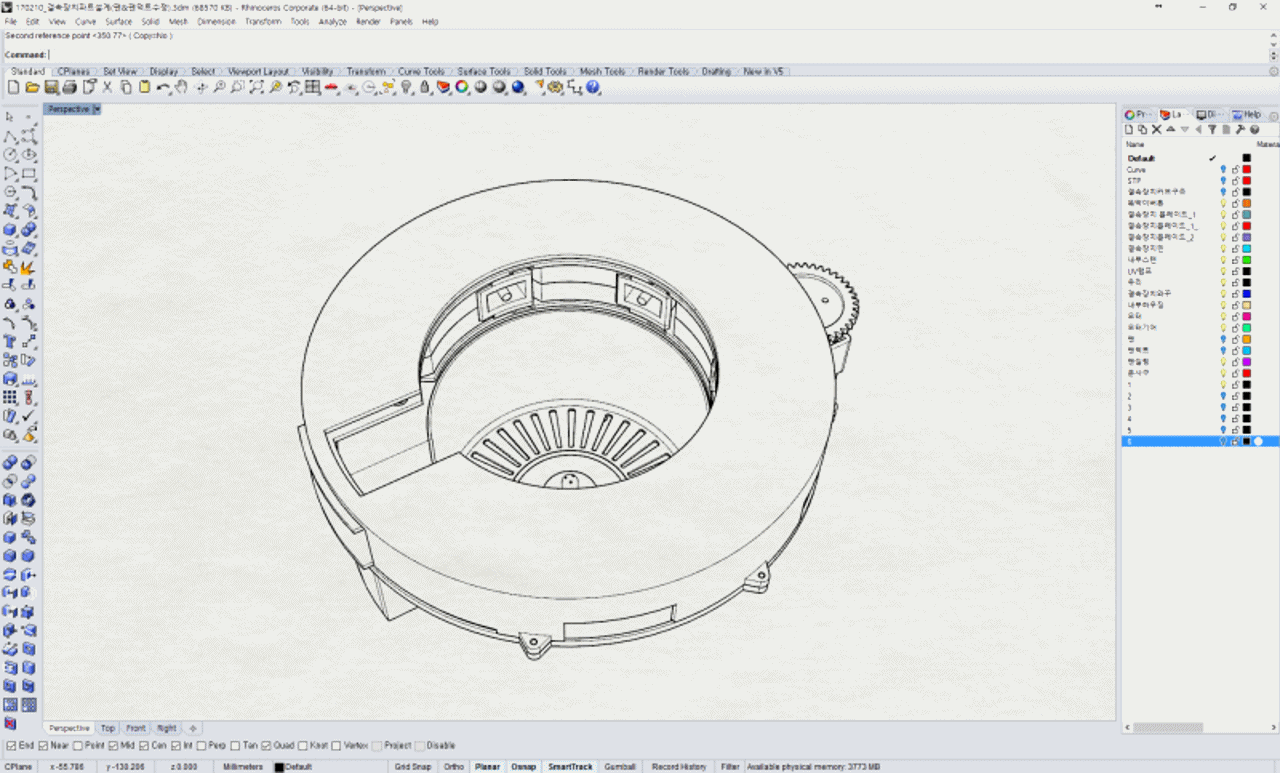The height and width of the screenshot is (773, 1280).
Task: Toggle visibility bulb of STP layer
Action: pos(1223,181)
